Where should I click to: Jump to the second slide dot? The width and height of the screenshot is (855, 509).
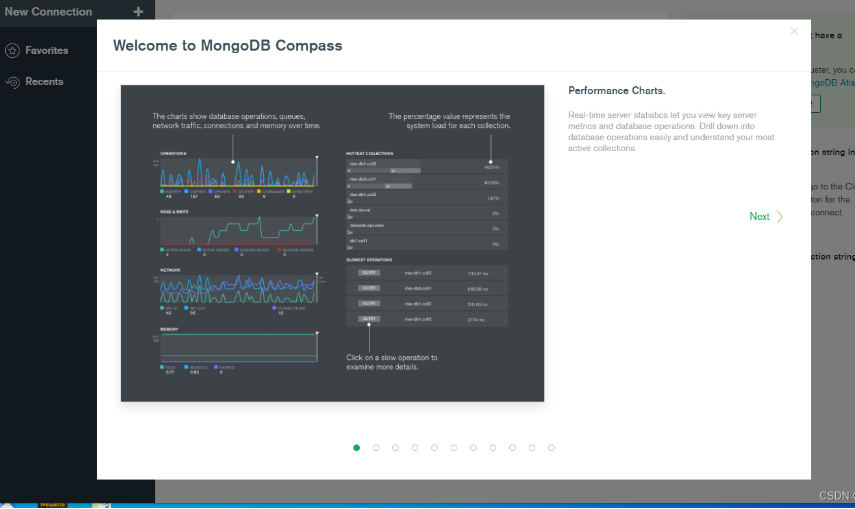pyautogui.click(x=376, y=448)
